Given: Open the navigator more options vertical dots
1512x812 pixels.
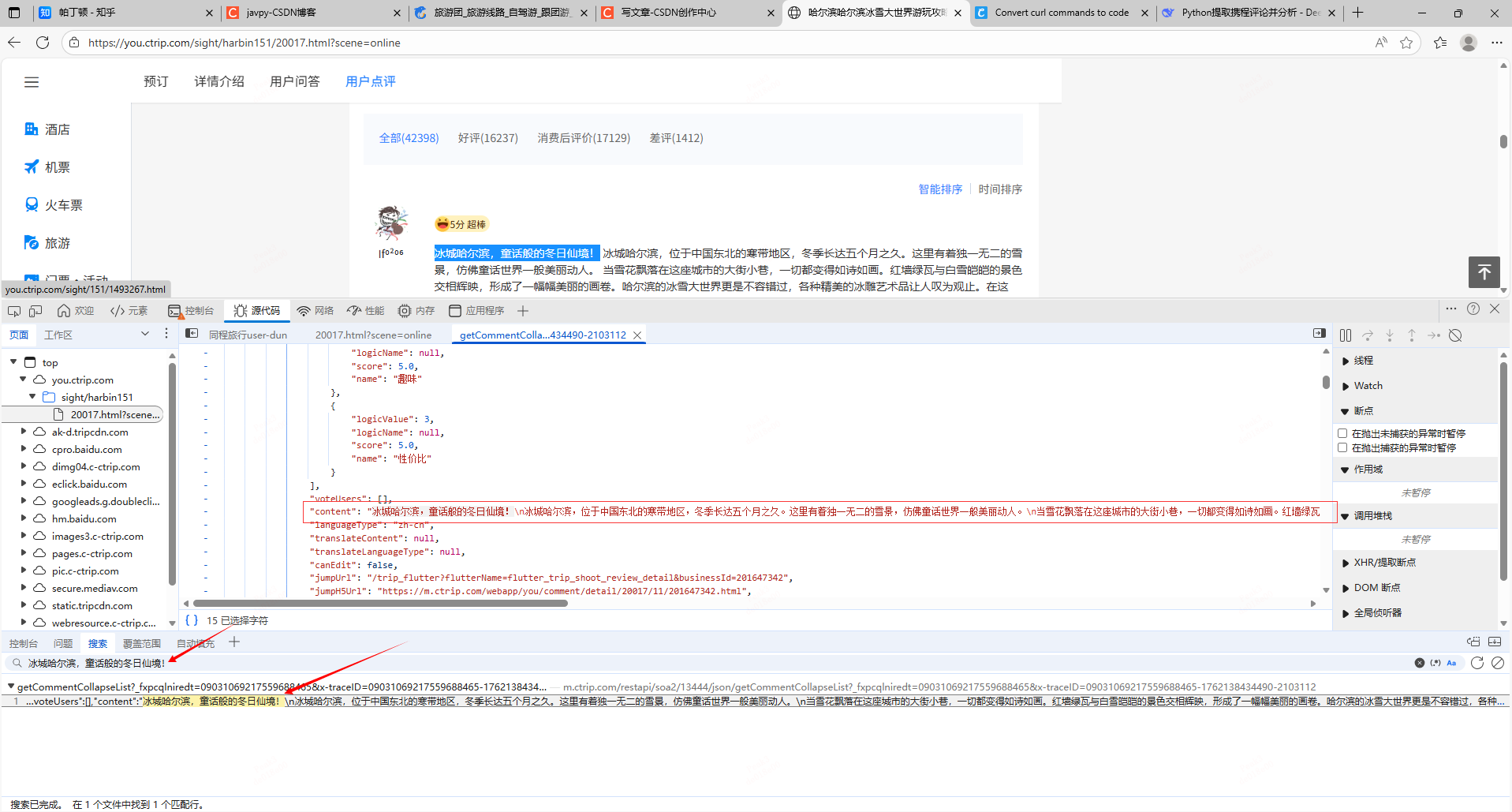Looking at the screenshot, I should 166,334.
